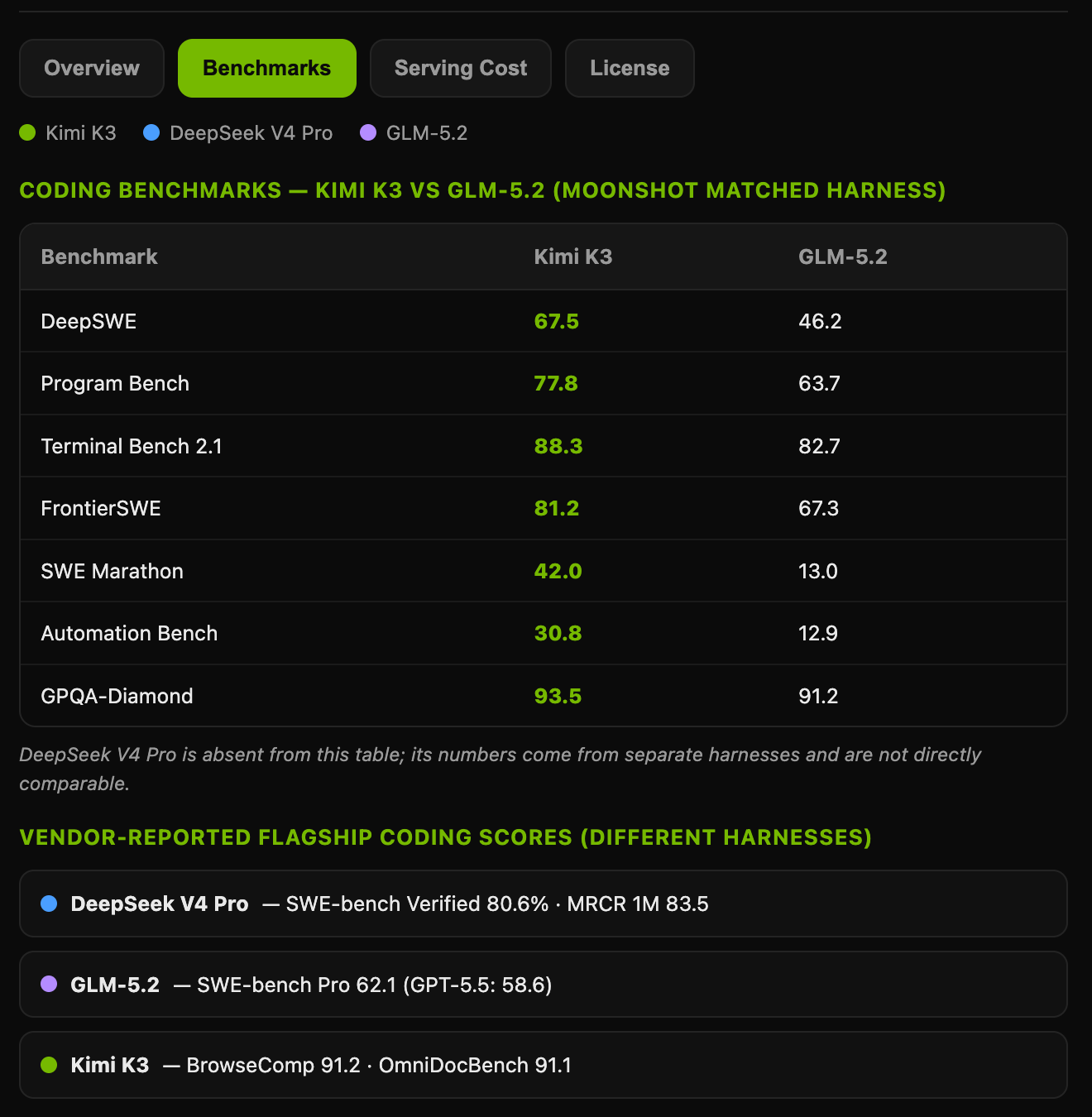Click the GPQA-Diamond score 93.5
Screen dimensions: 1092x1117
coord(558,696)
